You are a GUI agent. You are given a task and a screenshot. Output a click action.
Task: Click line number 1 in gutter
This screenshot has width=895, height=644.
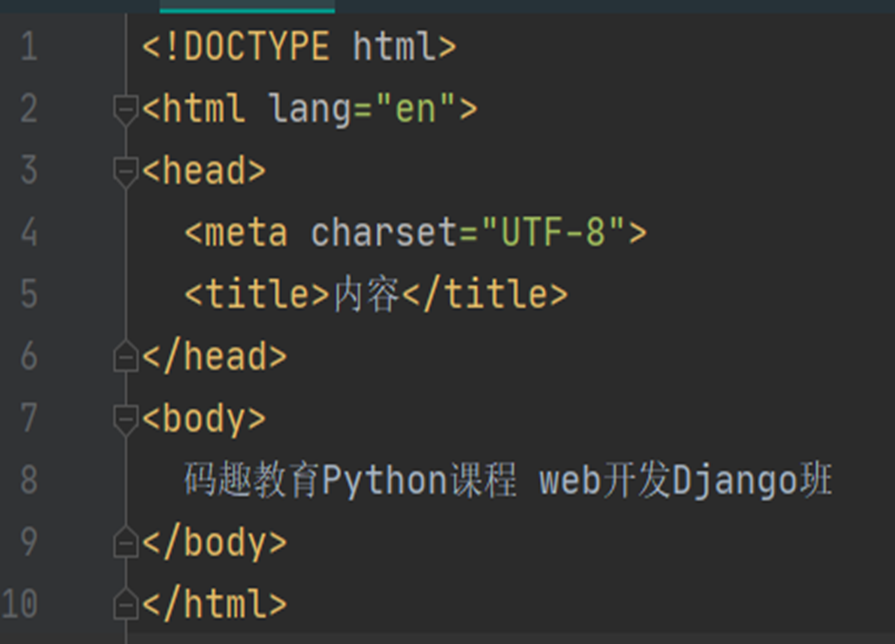click(29, 47)
